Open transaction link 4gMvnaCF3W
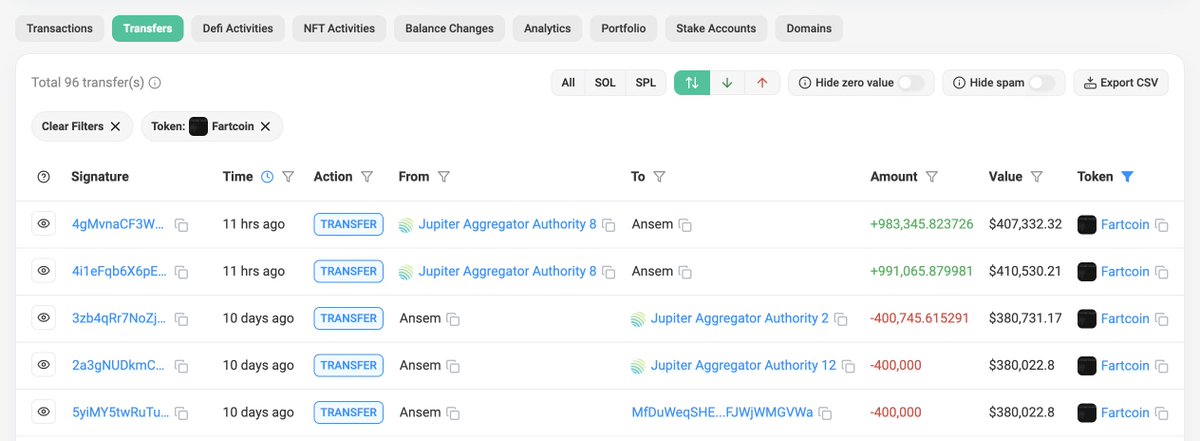The width and height of the screenshot is (1200, 441). 118,225
